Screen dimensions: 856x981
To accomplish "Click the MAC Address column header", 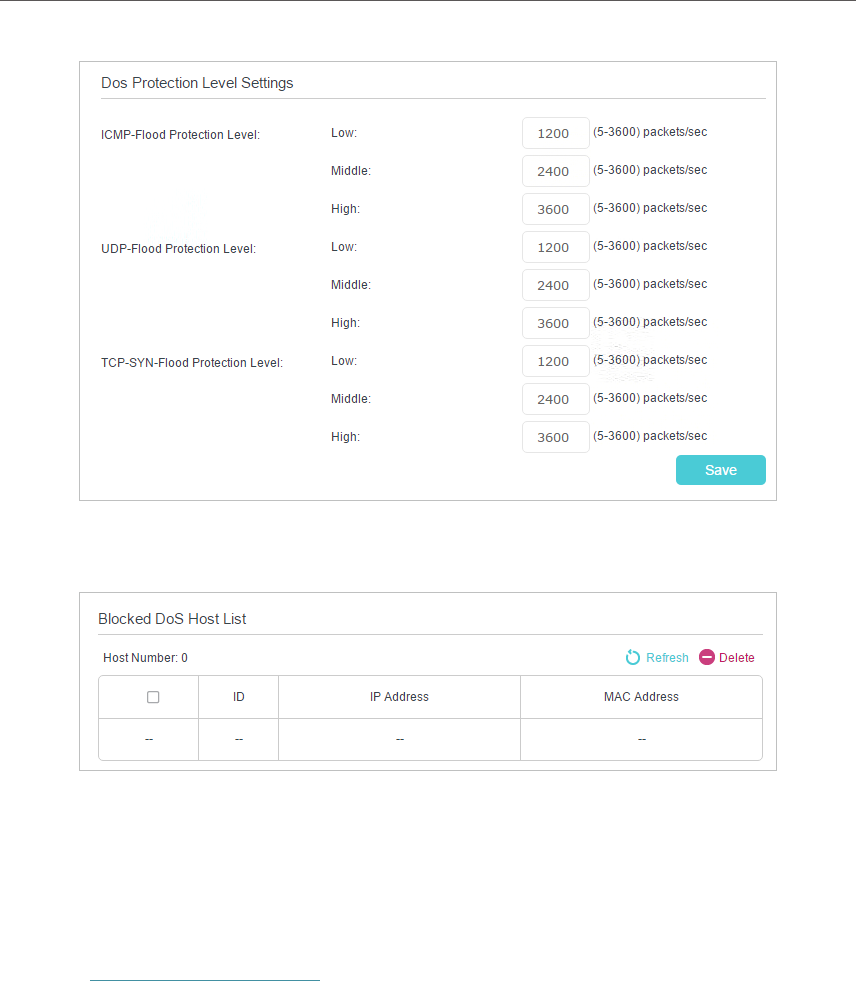I will (x=641, y=697).
